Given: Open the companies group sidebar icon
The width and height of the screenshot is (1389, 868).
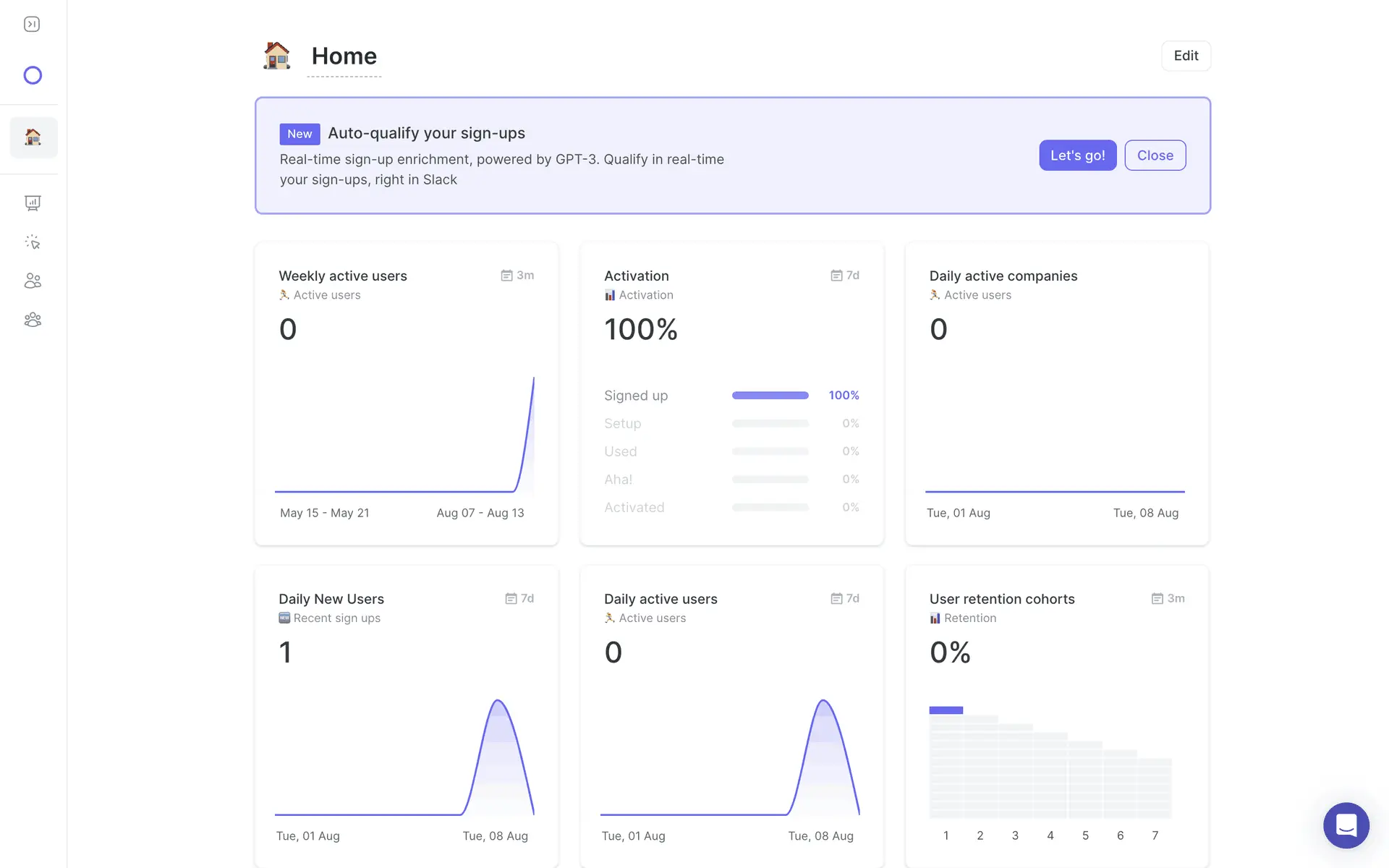Looking at the screenshot, I should tap(33, 320).
